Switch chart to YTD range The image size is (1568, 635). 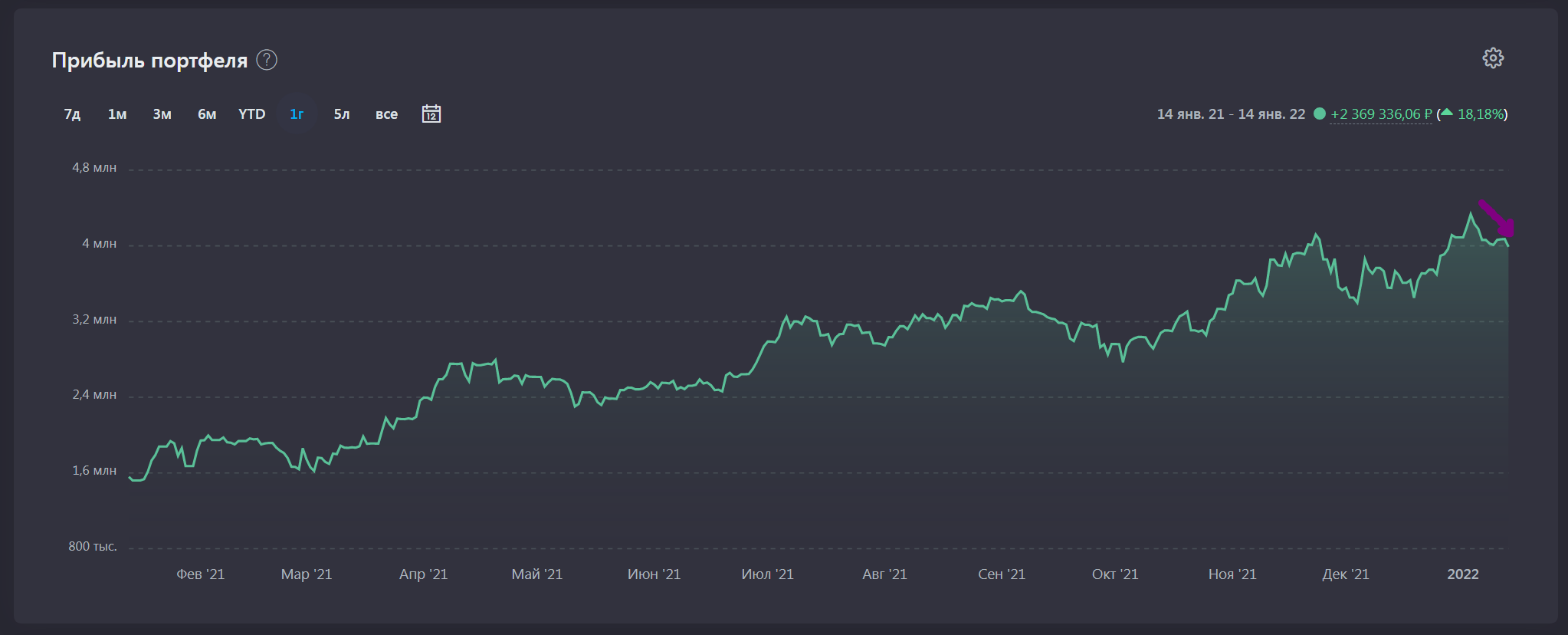tap(251, 114)
